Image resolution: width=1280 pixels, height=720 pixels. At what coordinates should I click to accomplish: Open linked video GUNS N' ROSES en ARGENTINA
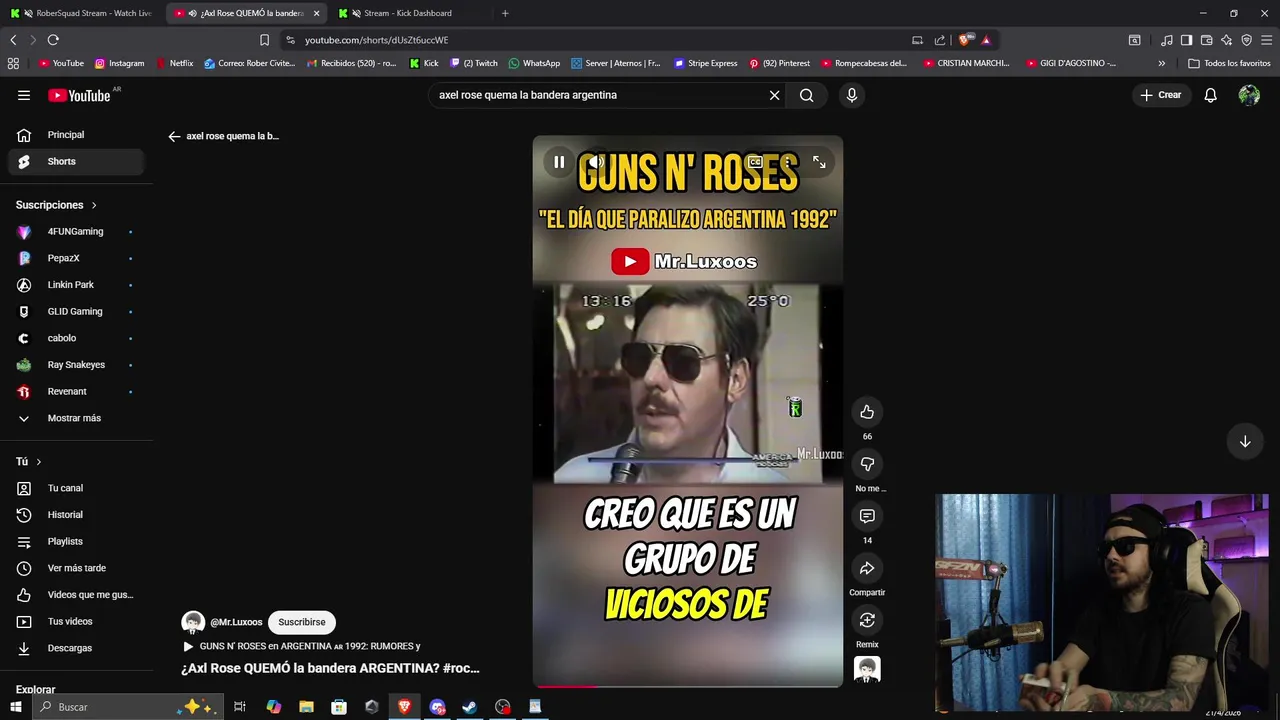click(x=301, y=646)
